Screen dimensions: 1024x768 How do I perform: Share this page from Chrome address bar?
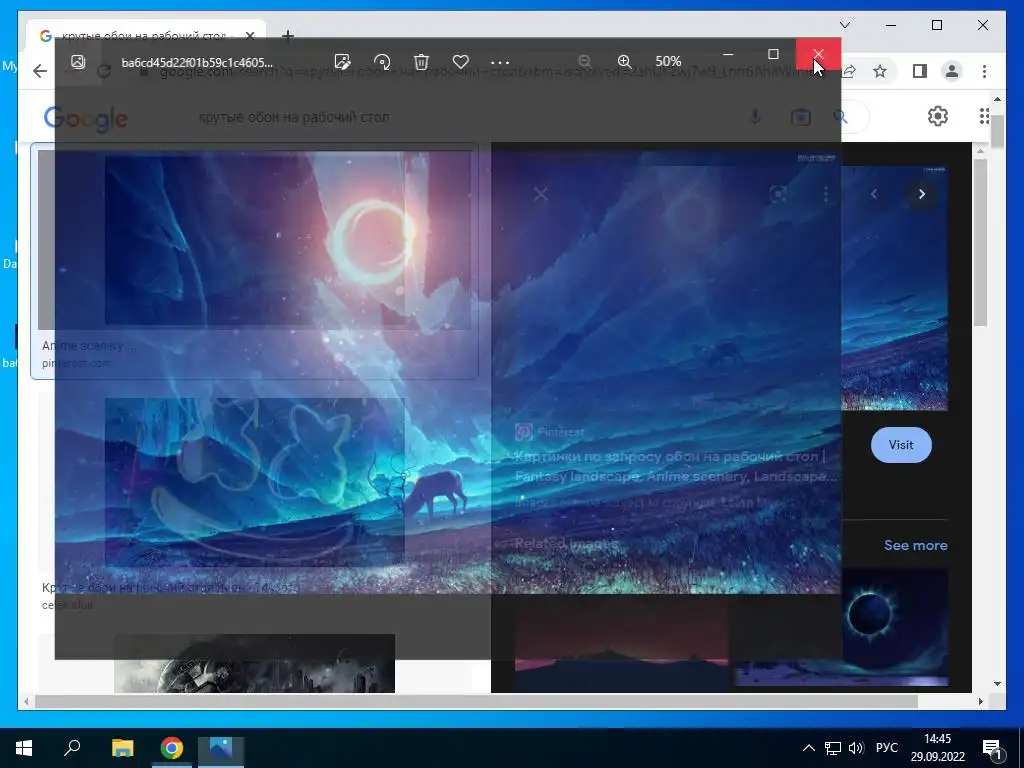coord(849,71)
